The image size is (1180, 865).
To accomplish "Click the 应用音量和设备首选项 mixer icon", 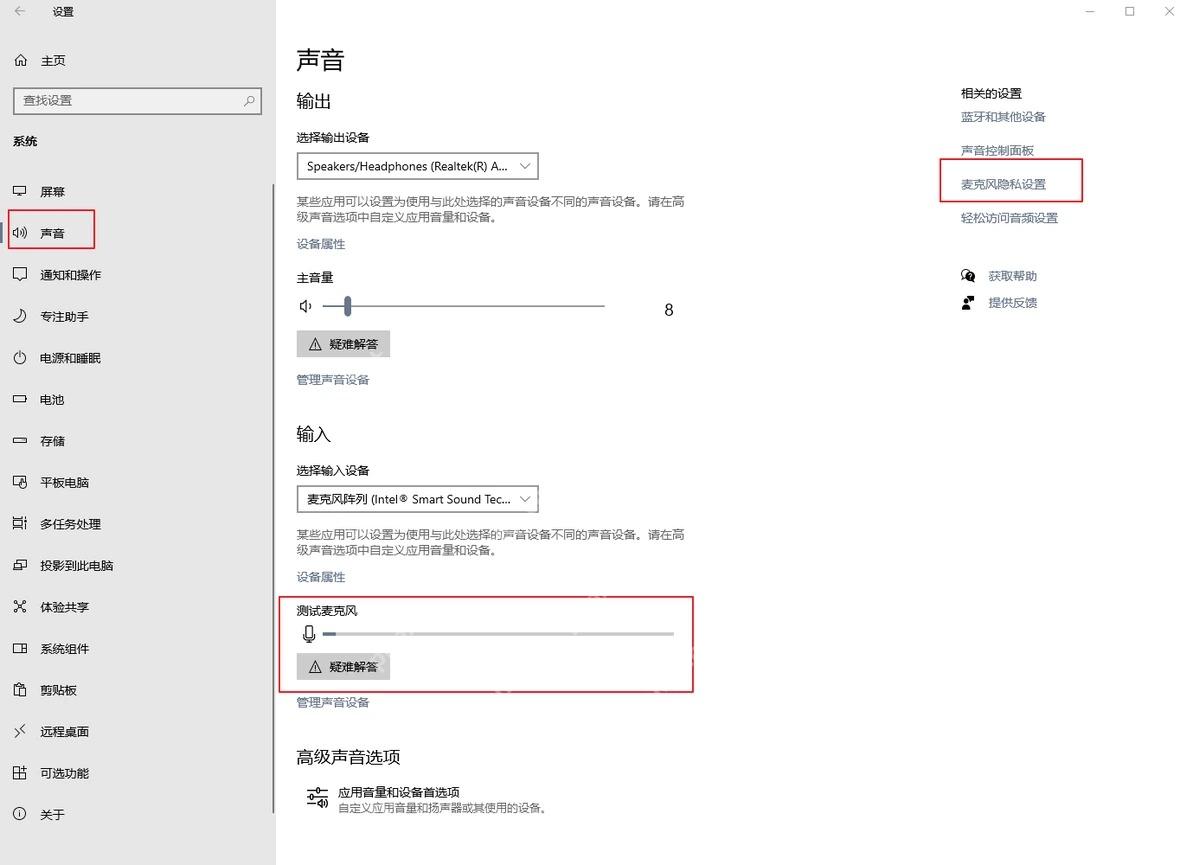I will (x=318, y=798).
